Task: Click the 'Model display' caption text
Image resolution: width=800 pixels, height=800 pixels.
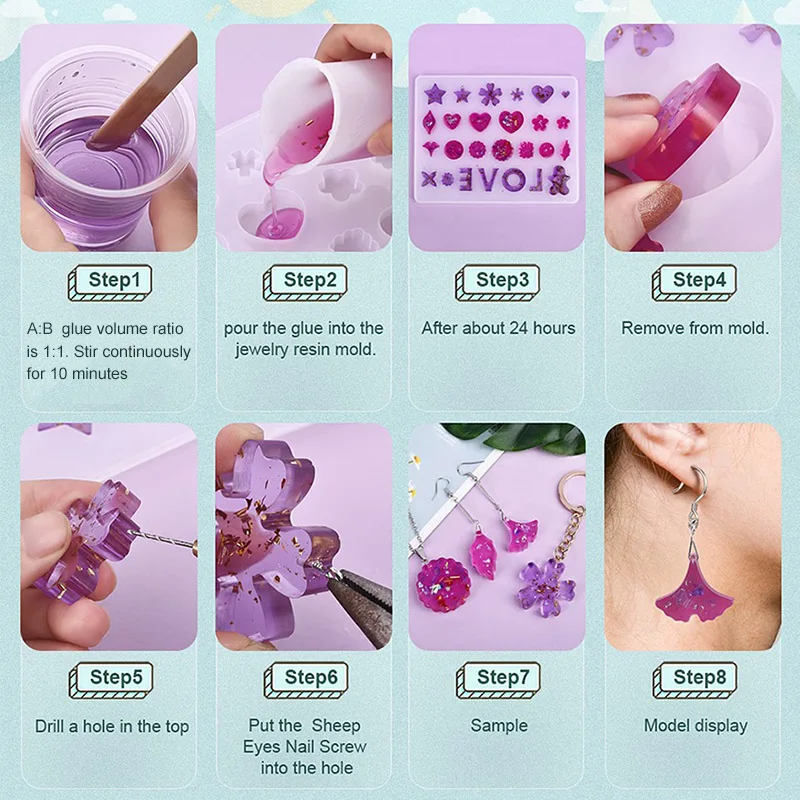Action: tap(695, 726)
